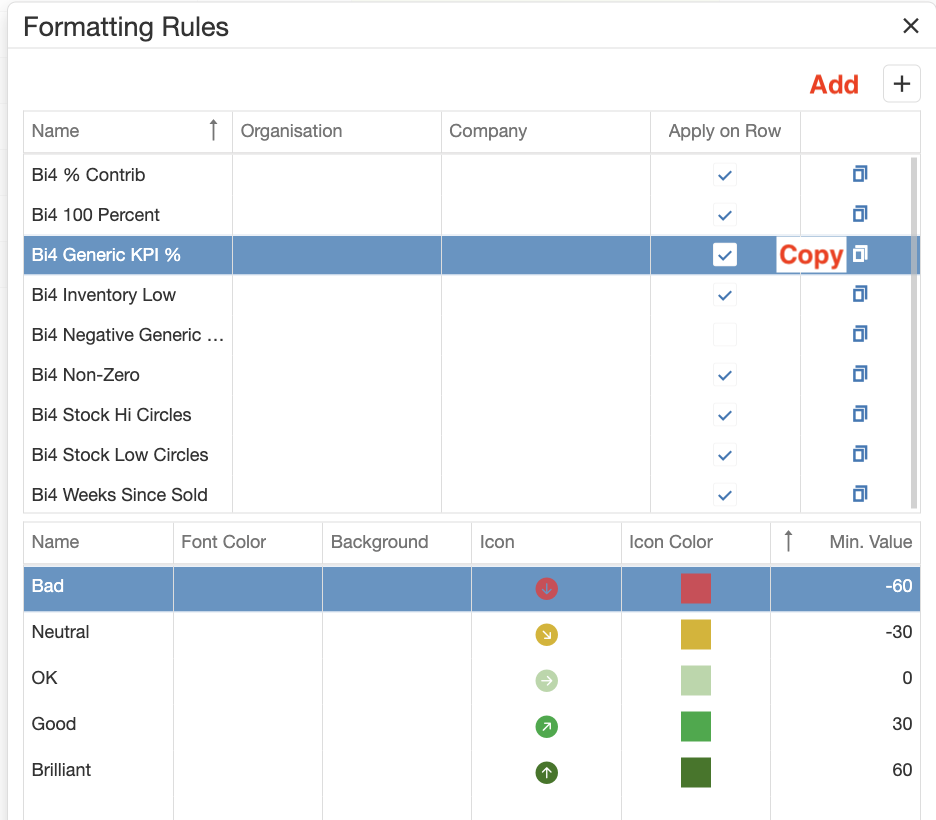
Task: Toggle Apply on Row for Bi4 Inventory Low
Action: tap(725, 295)
